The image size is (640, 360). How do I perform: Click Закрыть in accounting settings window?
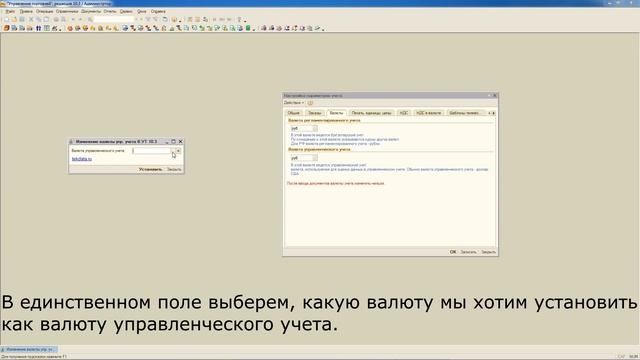click(x=489, y=252)
